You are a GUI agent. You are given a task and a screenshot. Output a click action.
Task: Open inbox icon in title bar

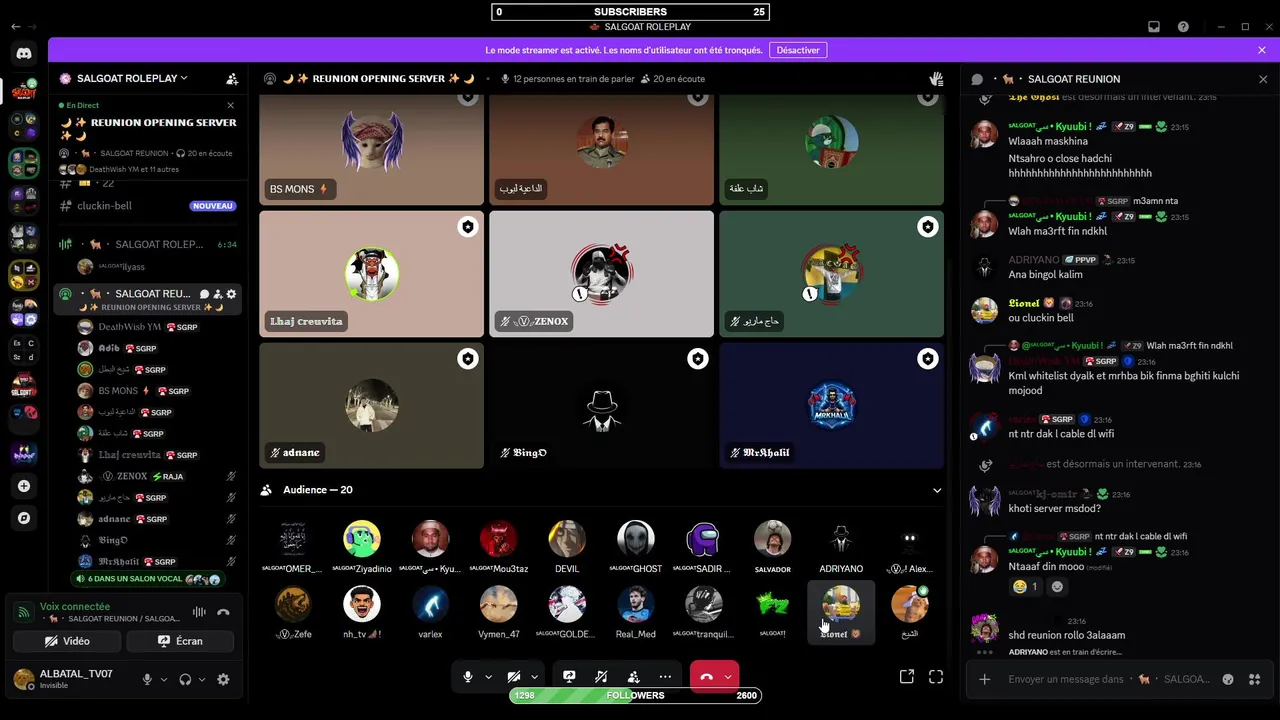coord(1153,27)
